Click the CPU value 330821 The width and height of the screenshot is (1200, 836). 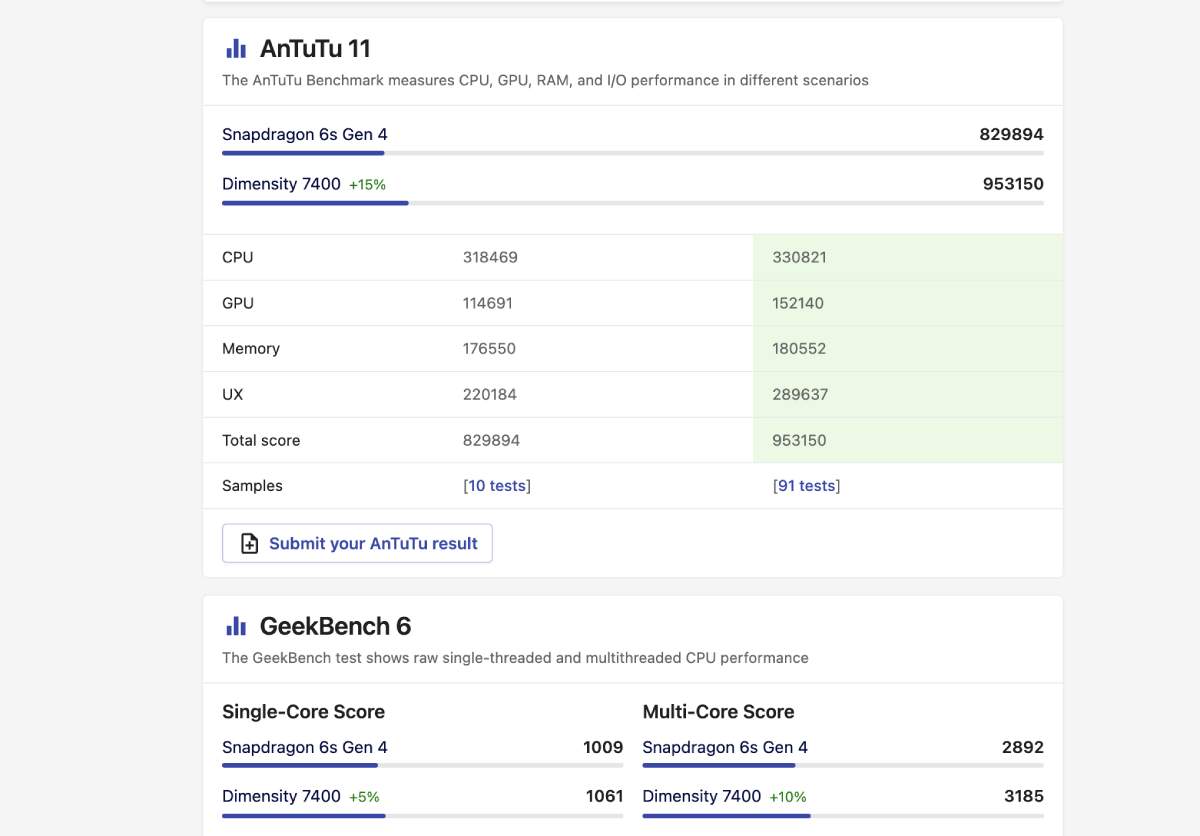[x=800, y=257]
